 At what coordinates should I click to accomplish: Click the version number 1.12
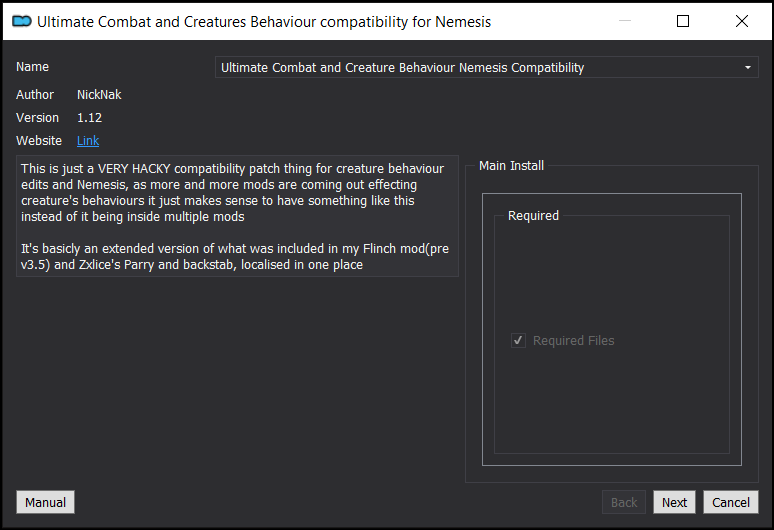[89, 118]
